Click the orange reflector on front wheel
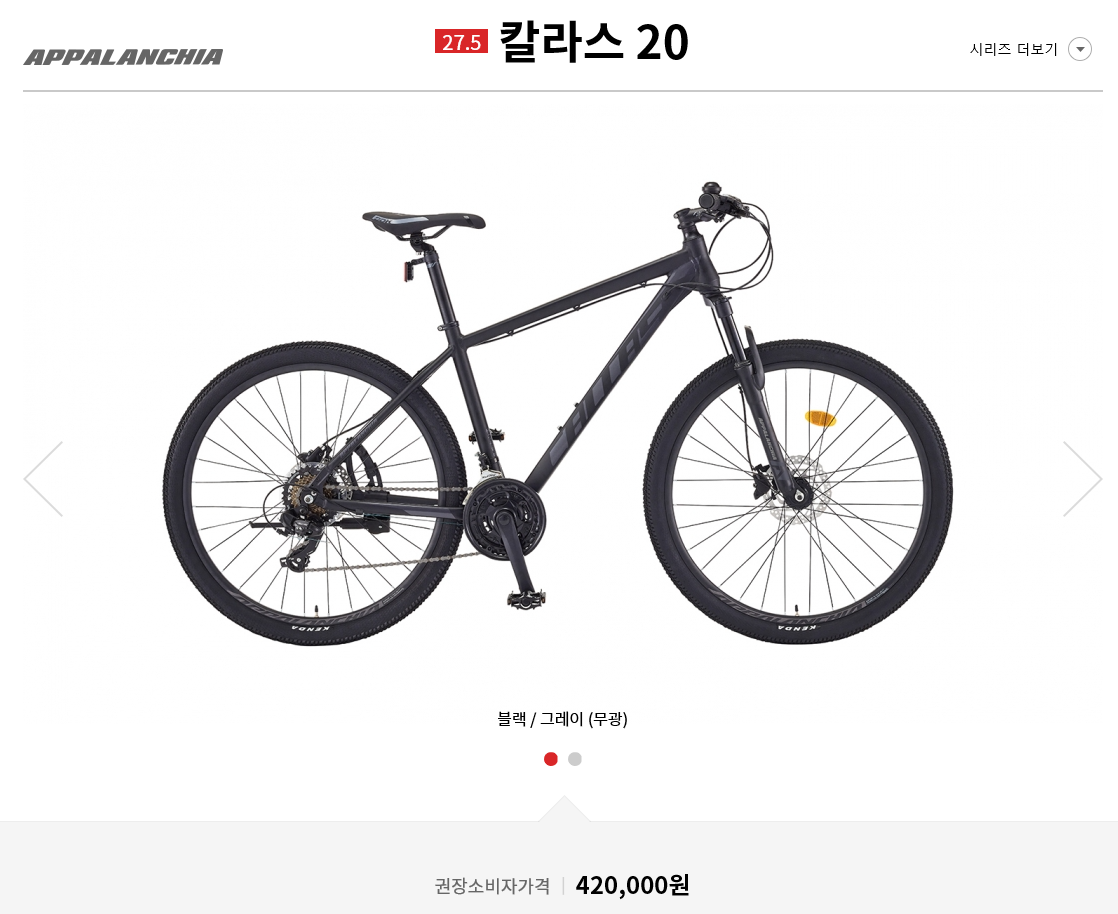1118x914 pixels. click(820, 419)
